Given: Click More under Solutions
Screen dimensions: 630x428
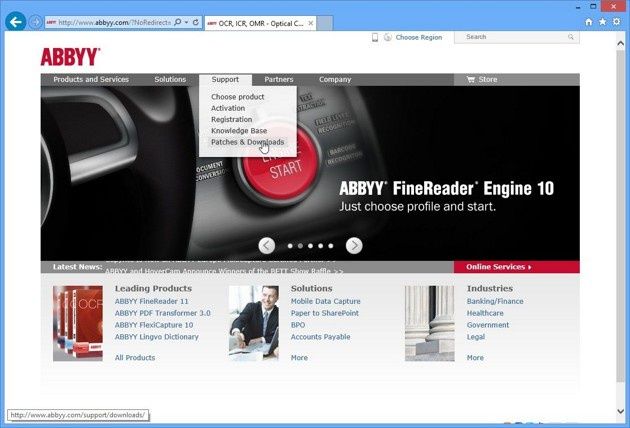Looking at the screenshot, I should (x=299, y=358).
